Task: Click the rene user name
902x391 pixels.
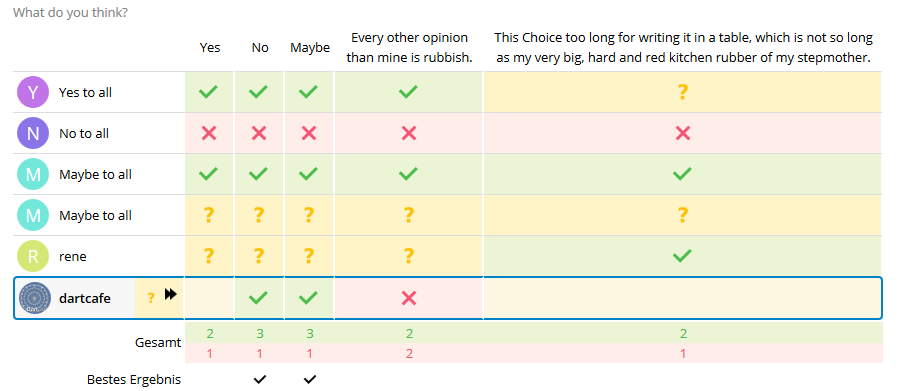Action: coord(73,256)
